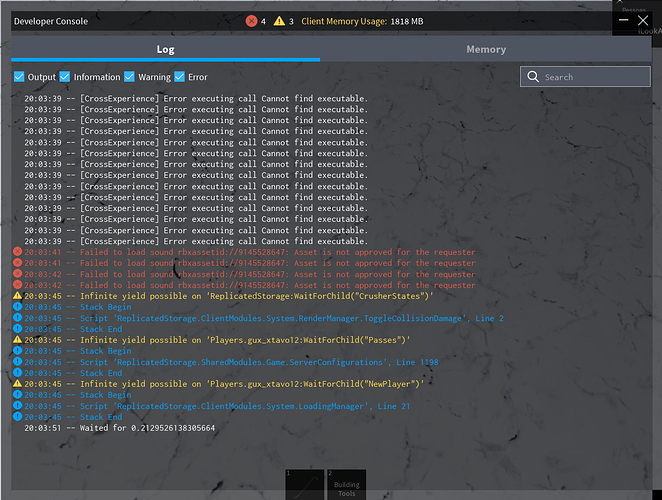Click the yellow warning count icon
Screen dimensions: 662x500
click(280, 21)
